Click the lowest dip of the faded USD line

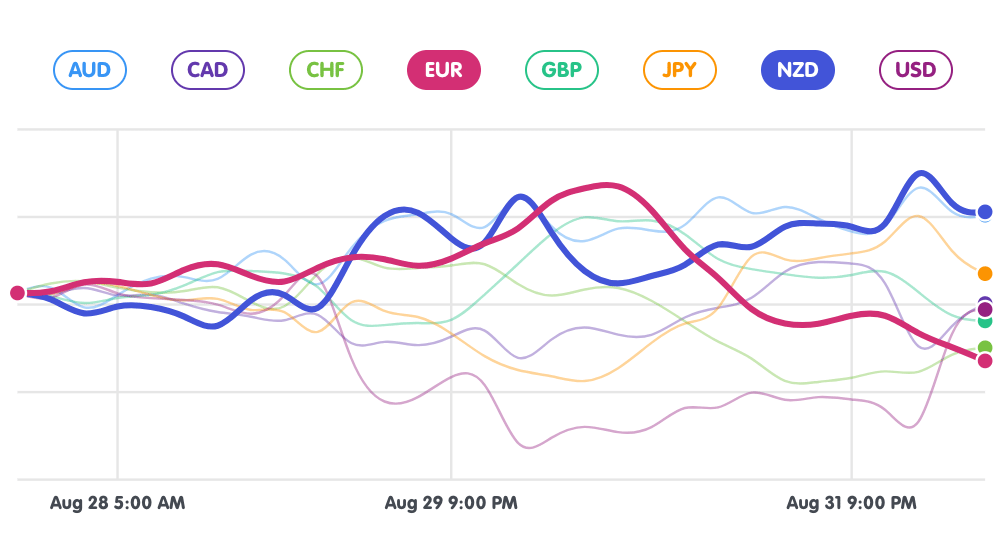click(x=529, y=447)
